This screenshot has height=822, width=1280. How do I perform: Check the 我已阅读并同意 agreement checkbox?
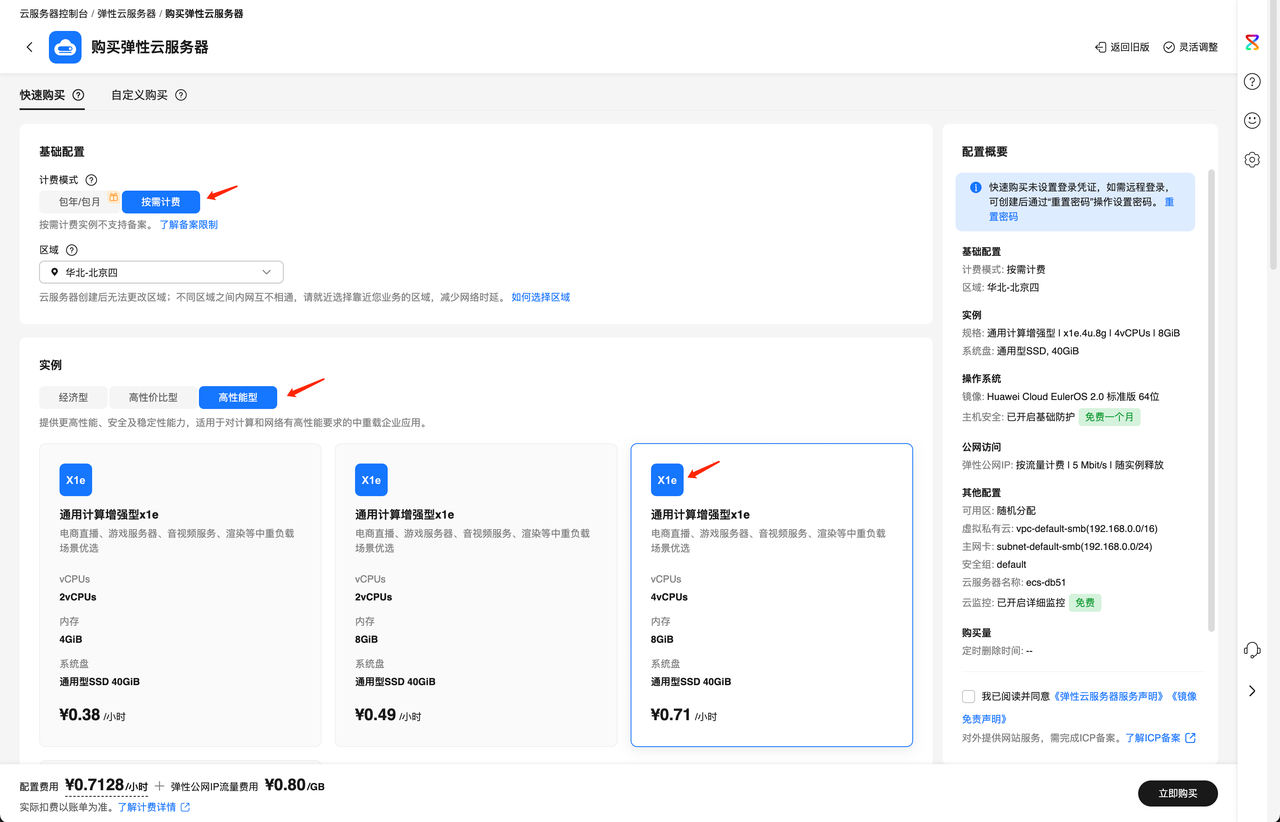(x=967, y=696)
